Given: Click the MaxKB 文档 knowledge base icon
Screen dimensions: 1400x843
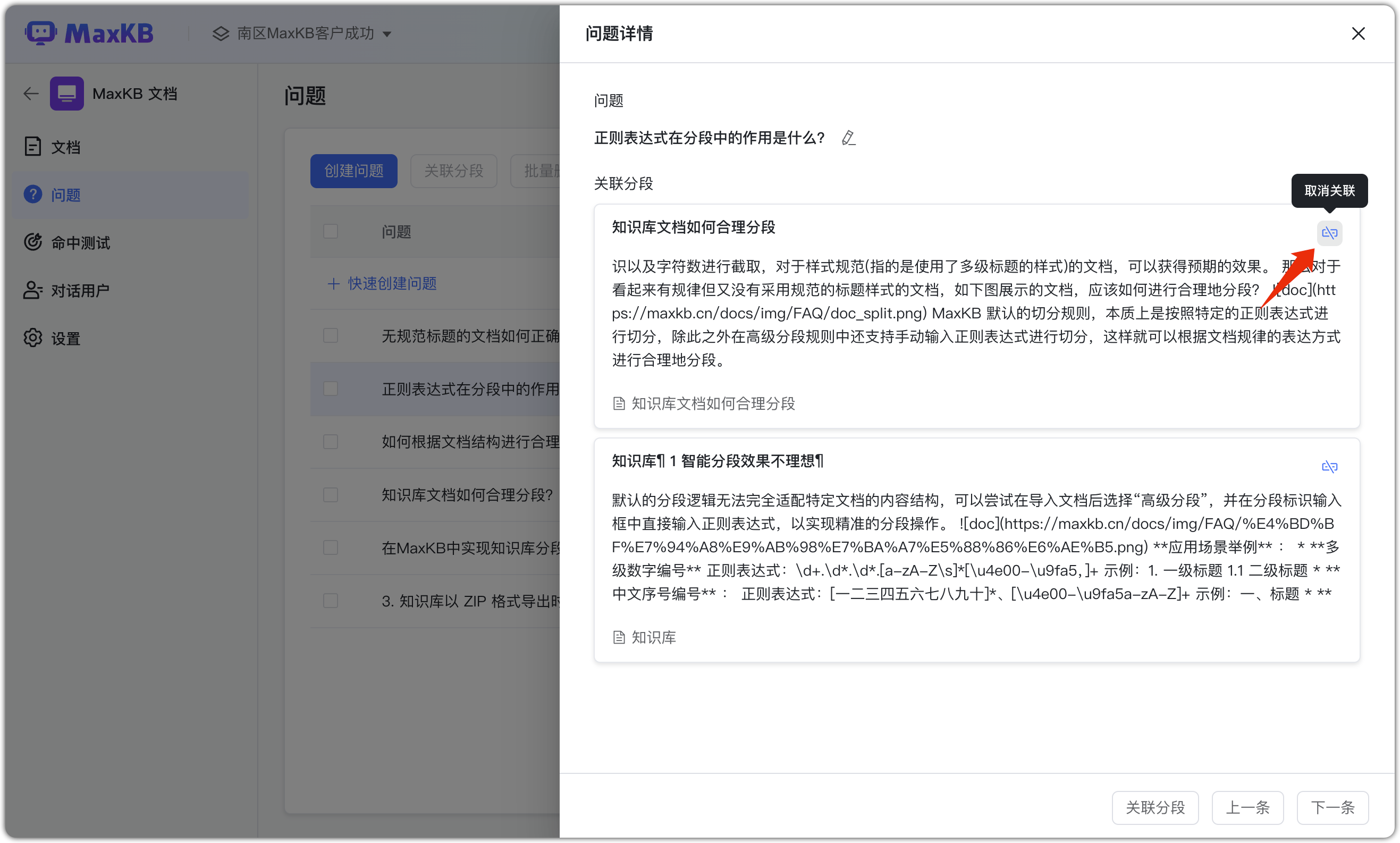Looking at the screenshot, I should click(66, 93).
